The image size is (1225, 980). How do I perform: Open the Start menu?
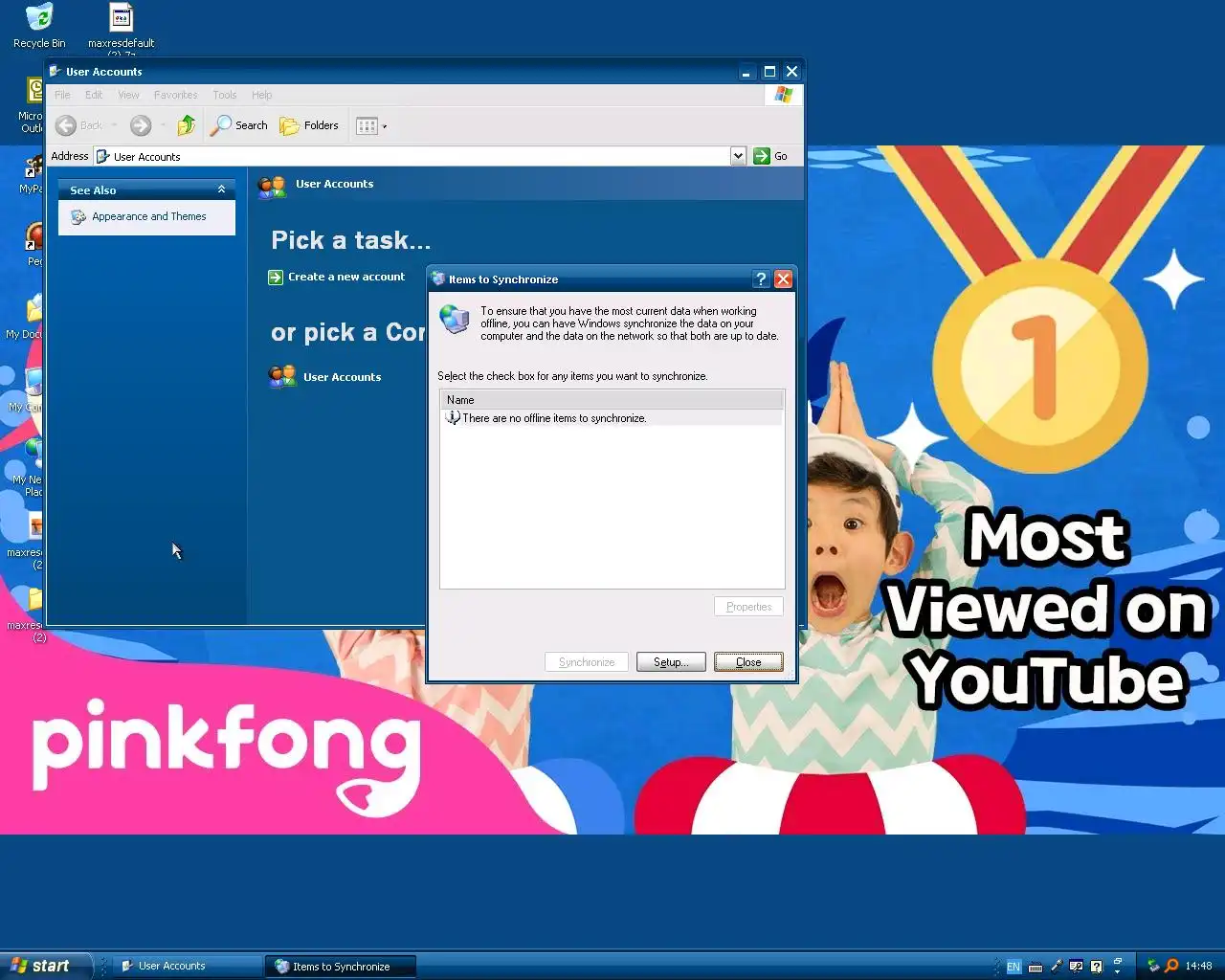(46, 966)
